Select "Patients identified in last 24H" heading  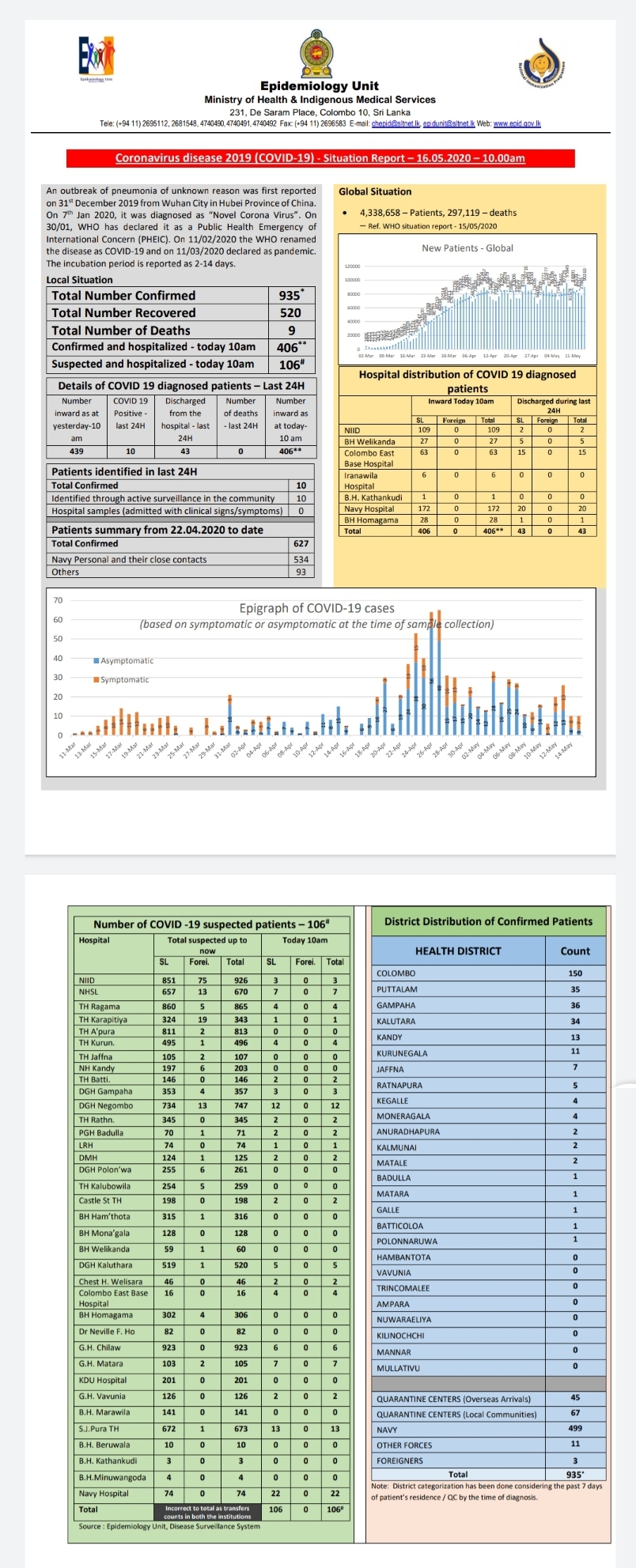click(124, 472)
